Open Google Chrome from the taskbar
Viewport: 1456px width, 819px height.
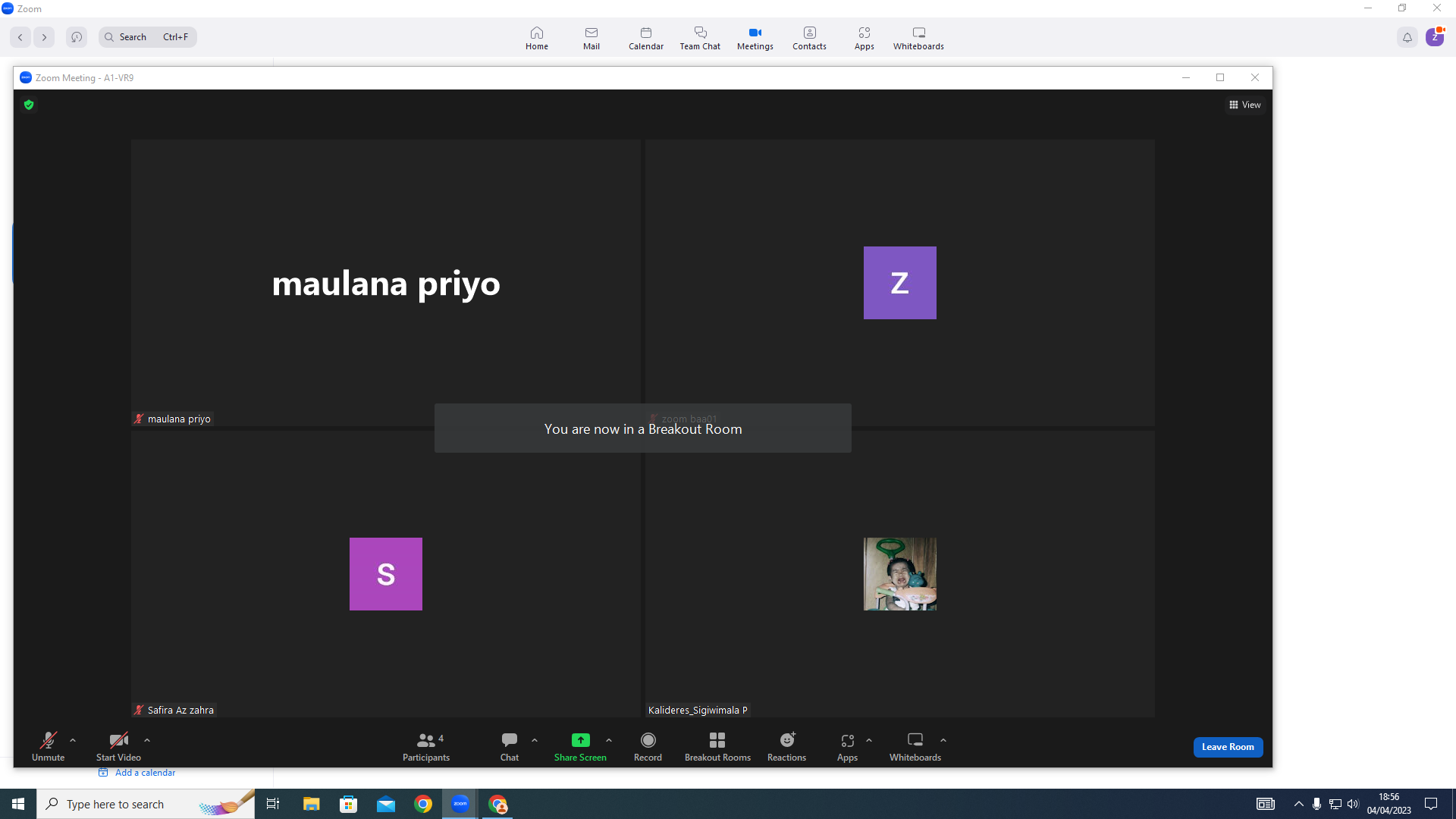click(423, 804)
